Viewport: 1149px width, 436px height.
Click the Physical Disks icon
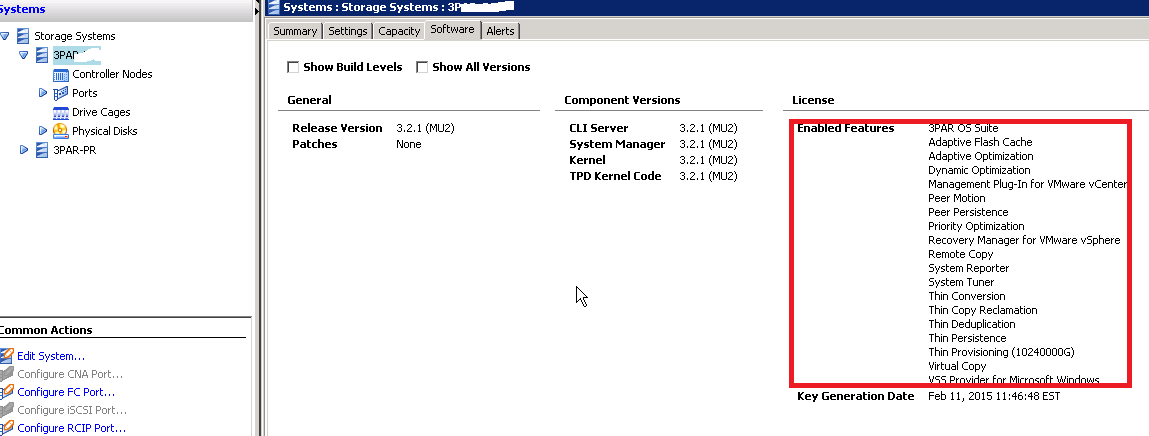pyautogui.click(x=61, y=131)
